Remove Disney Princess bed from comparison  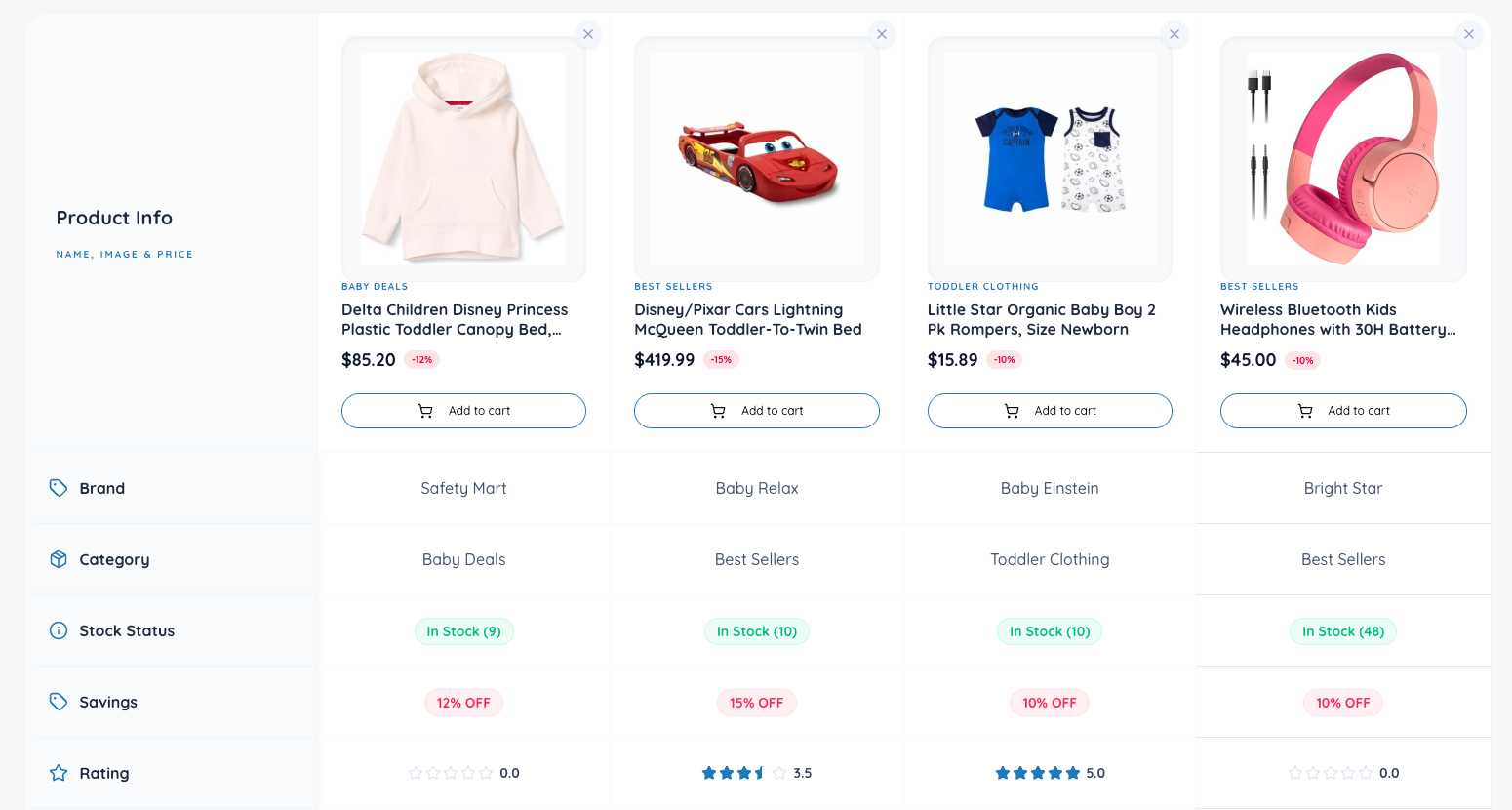[588, 34]
